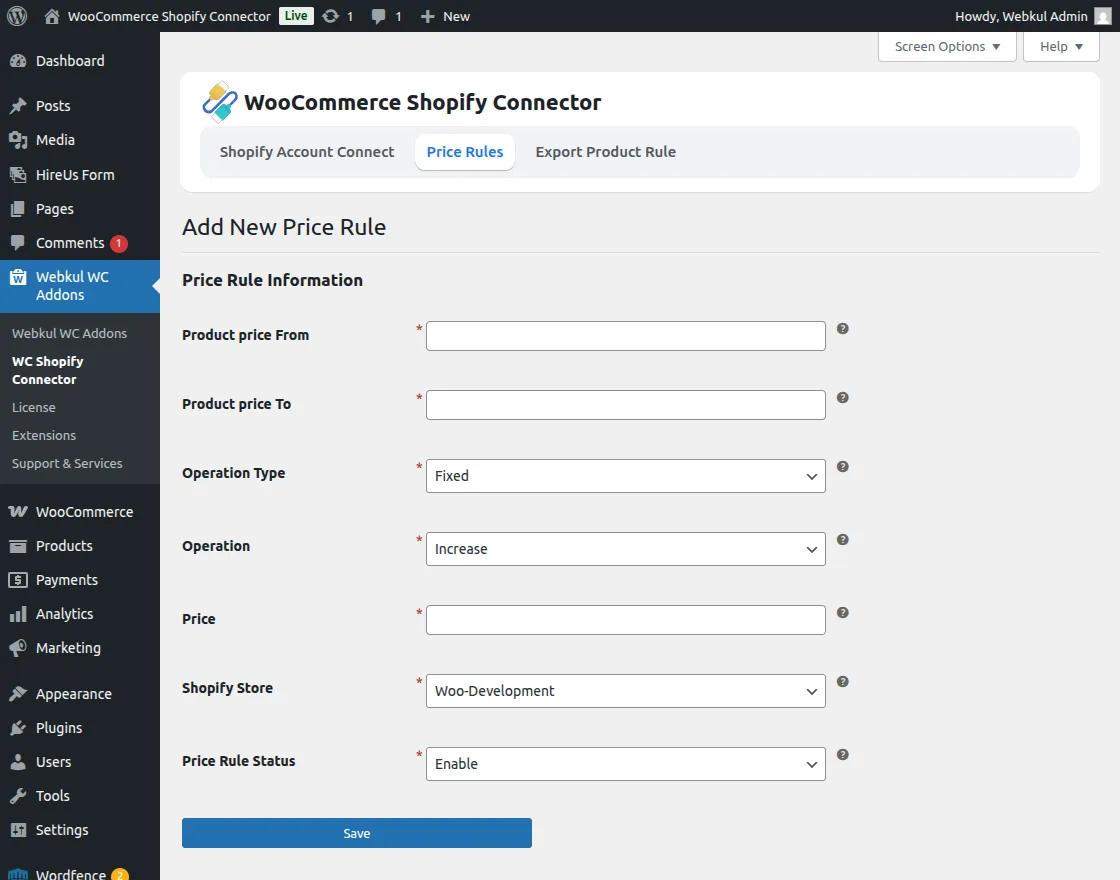Click the WooCommerce sidebar icon
The height and width of the screenshot is (880, 1120).
[x=20, y=511]
